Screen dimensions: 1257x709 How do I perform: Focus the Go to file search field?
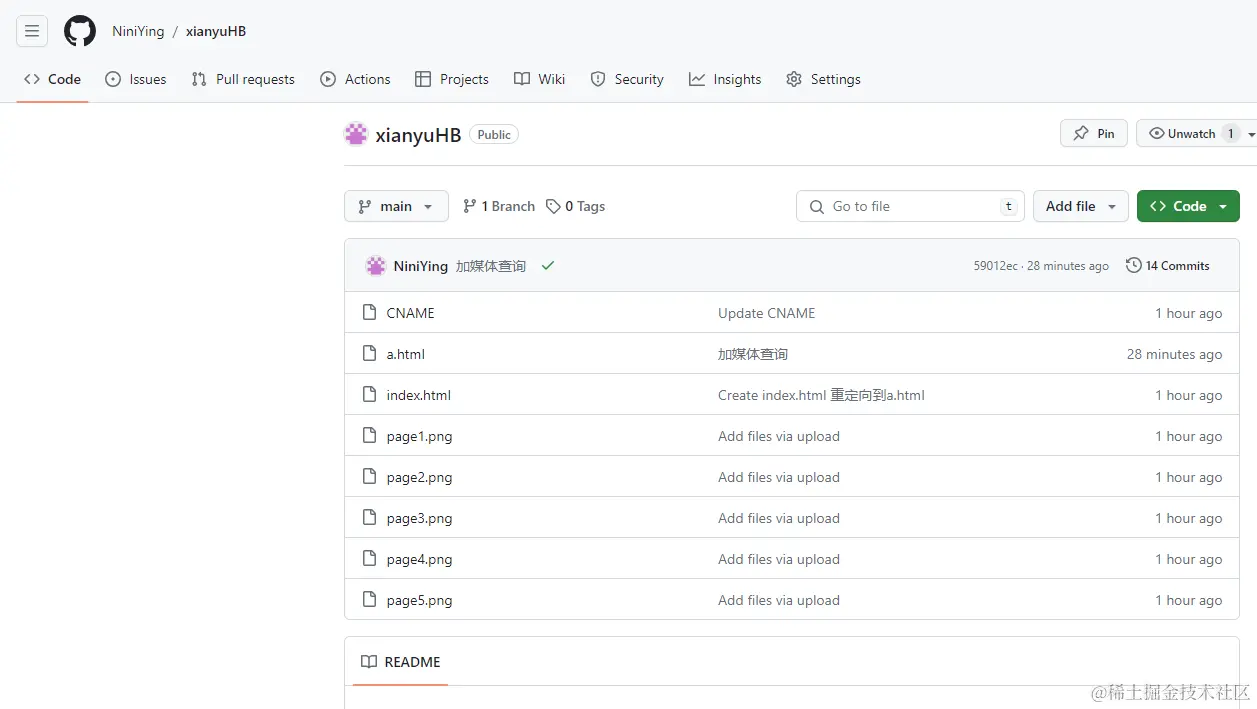tap(911, 206)
